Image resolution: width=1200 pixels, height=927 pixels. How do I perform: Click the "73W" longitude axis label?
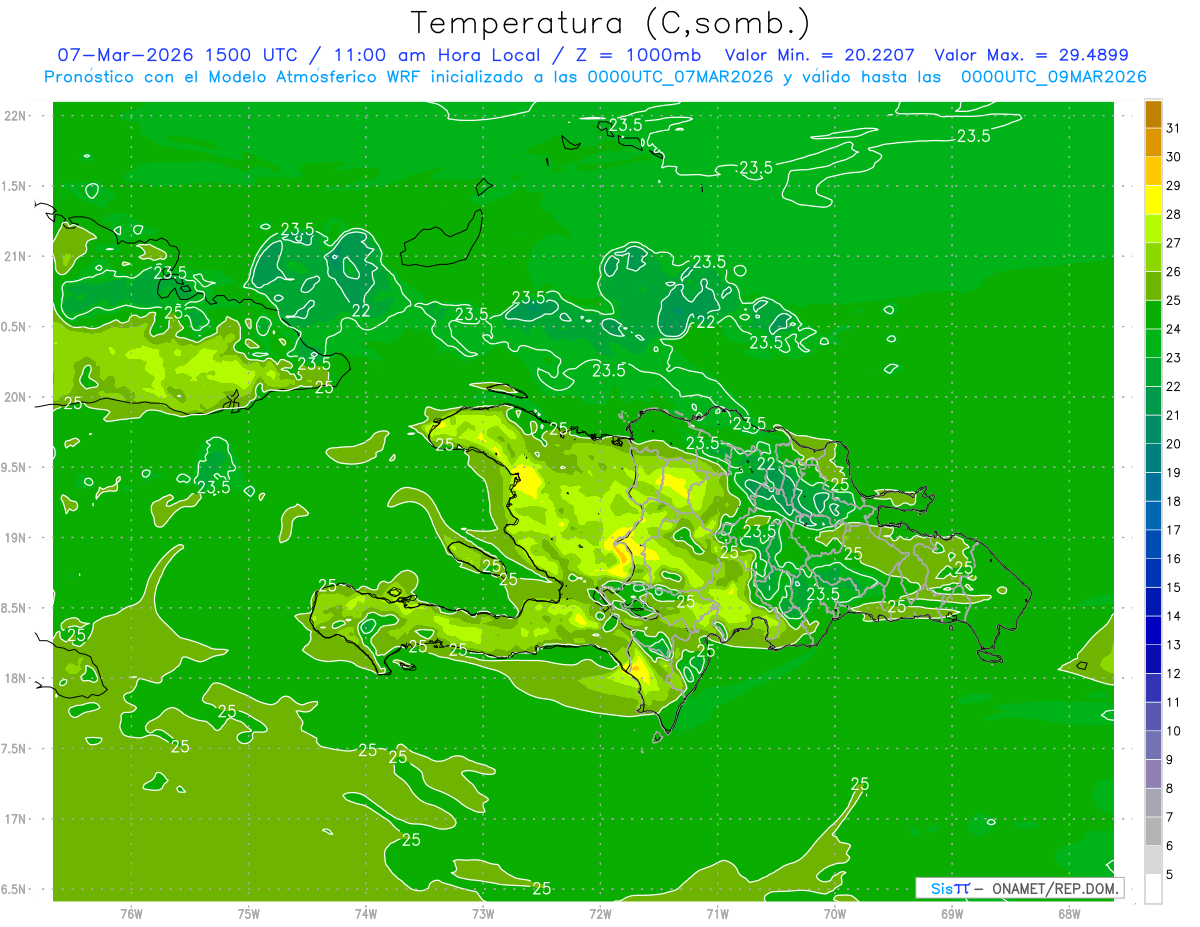click(483, 913)
